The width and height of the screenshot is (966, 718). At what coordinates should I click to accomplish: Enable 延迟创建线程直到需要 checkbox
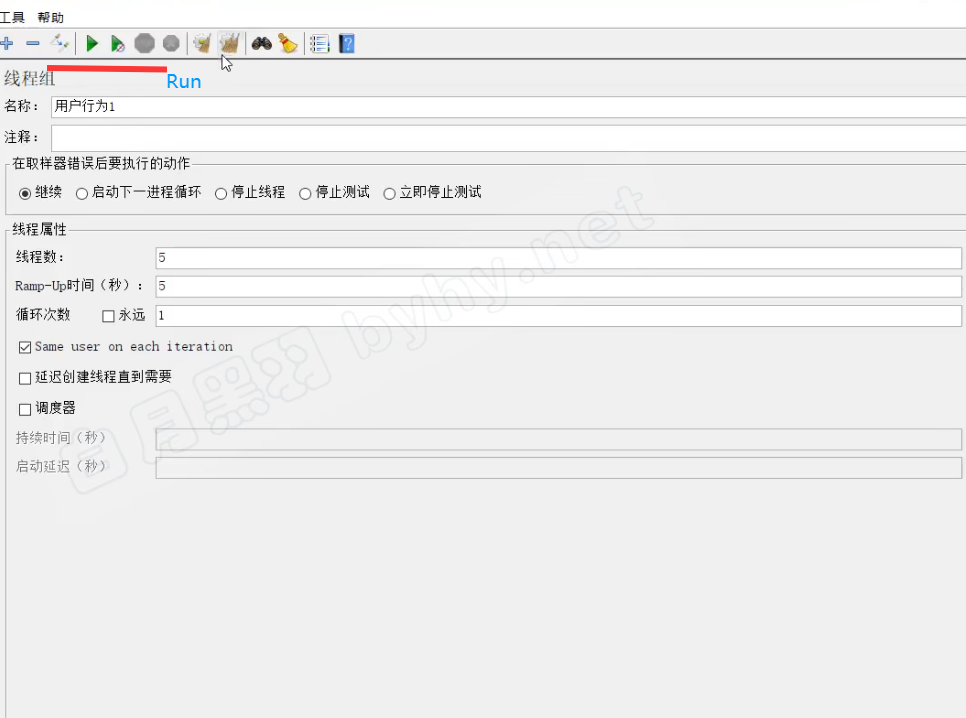[25, 378]
